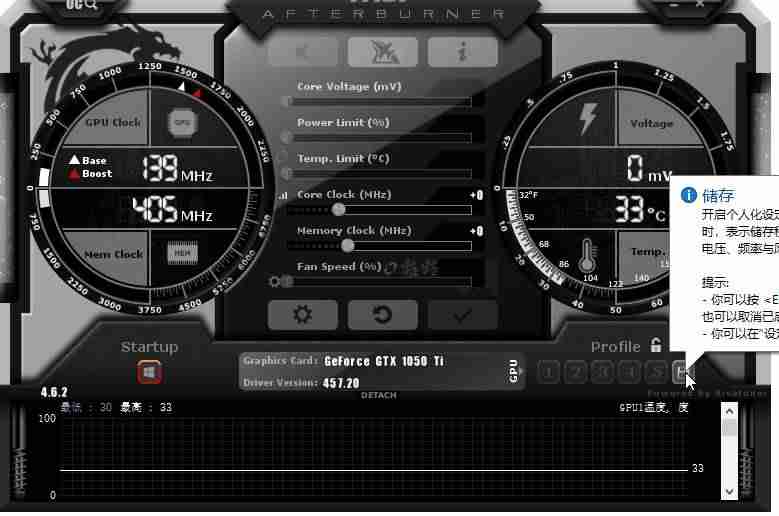Viewport: 779px width, 516px height.
Task: Open the settings gear button
Action: point(303,315)
